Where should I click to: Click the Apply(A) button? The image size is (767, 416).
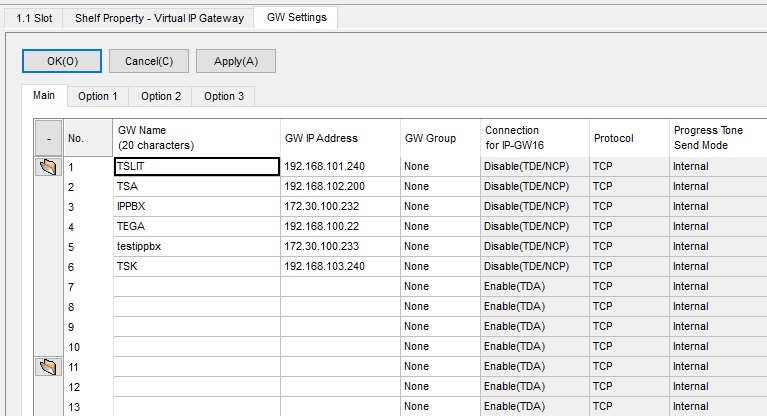(236, 61)
